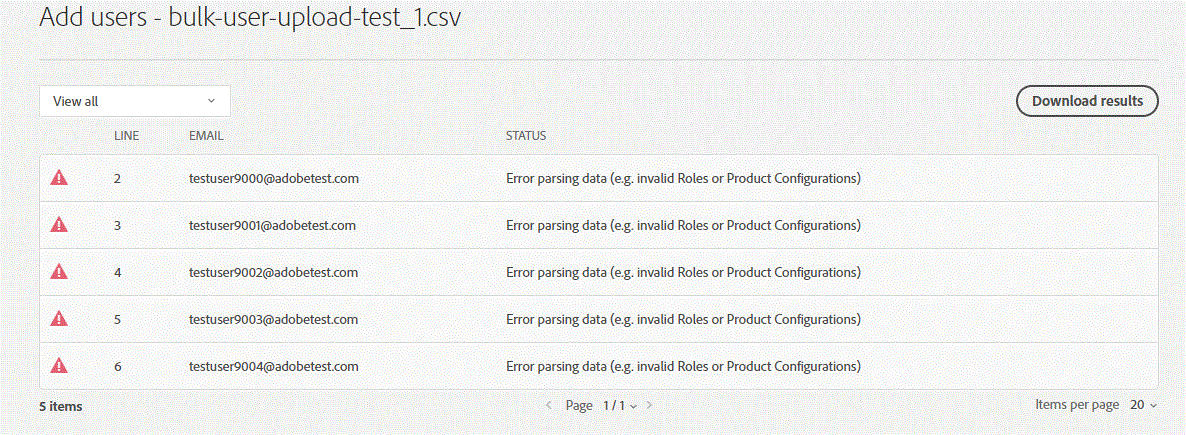Select the testuser9003@adobetest.com row
1186x435 pixels.
tap(598, 319)
